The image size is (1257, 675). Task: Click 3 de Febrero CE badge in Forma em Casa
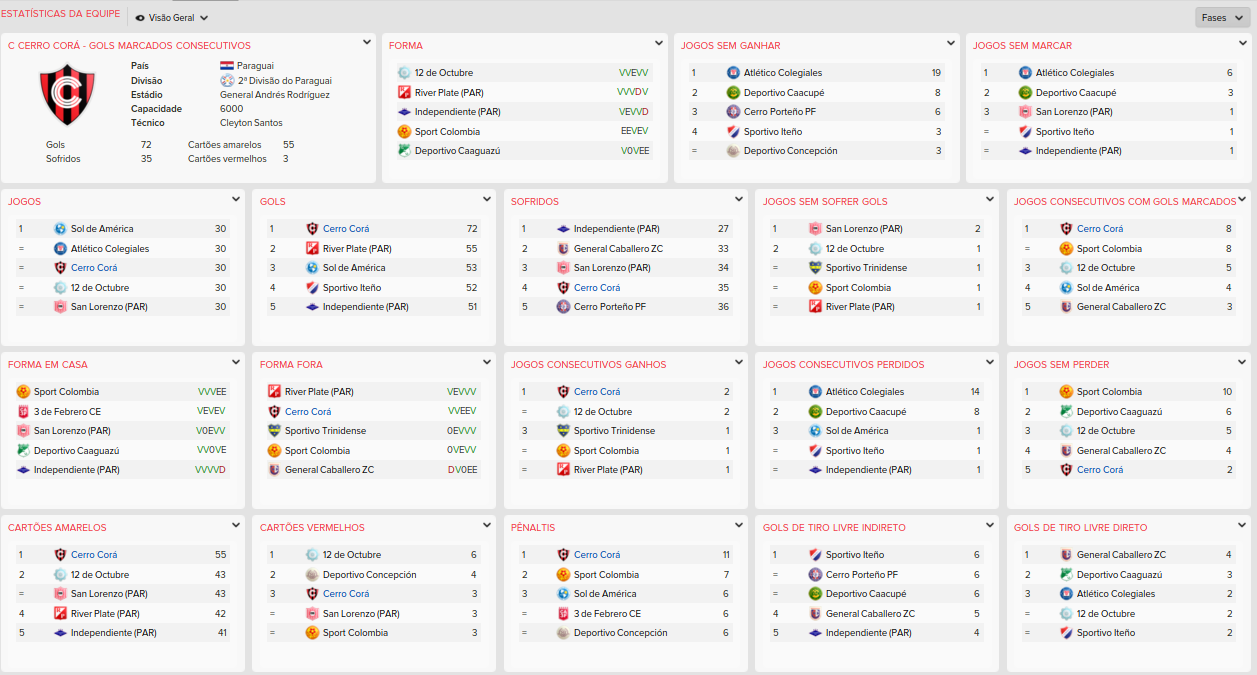23,411
